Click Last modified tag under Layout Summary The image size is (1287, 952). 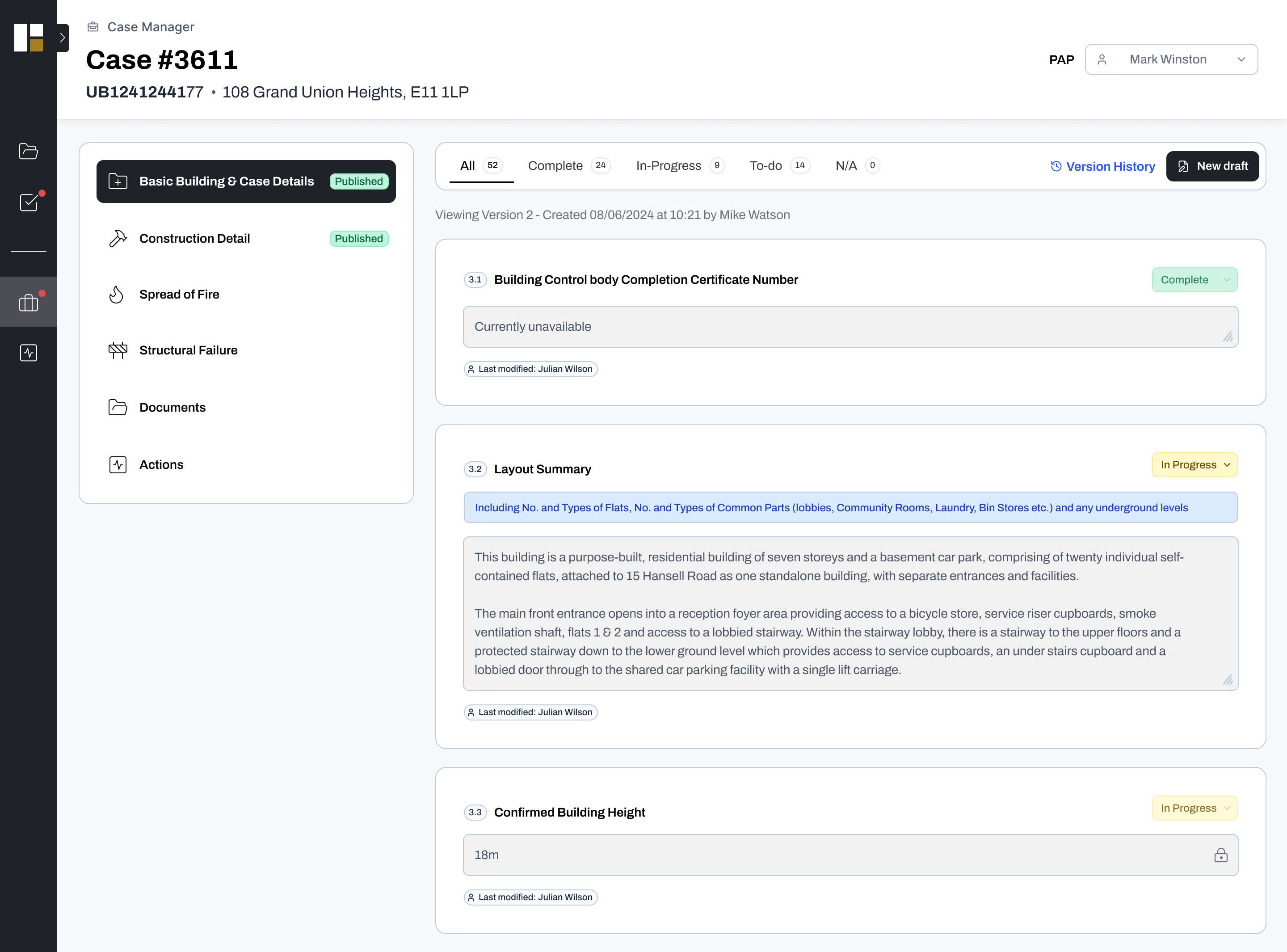pyautogui.click(x=530, y=713)
